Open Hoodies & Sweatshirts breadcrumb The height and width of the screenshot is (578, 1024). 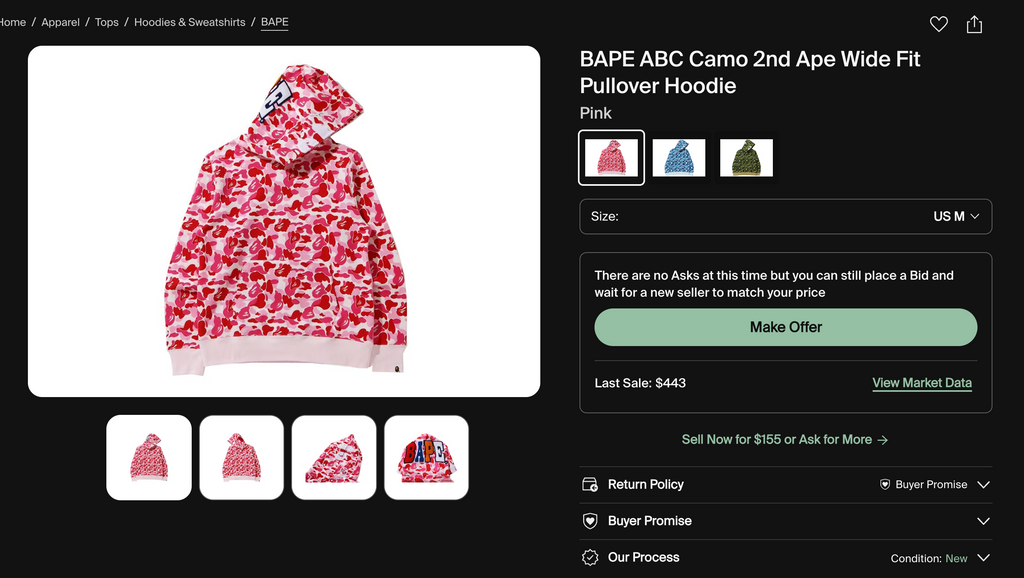click(x=190, y=22)
